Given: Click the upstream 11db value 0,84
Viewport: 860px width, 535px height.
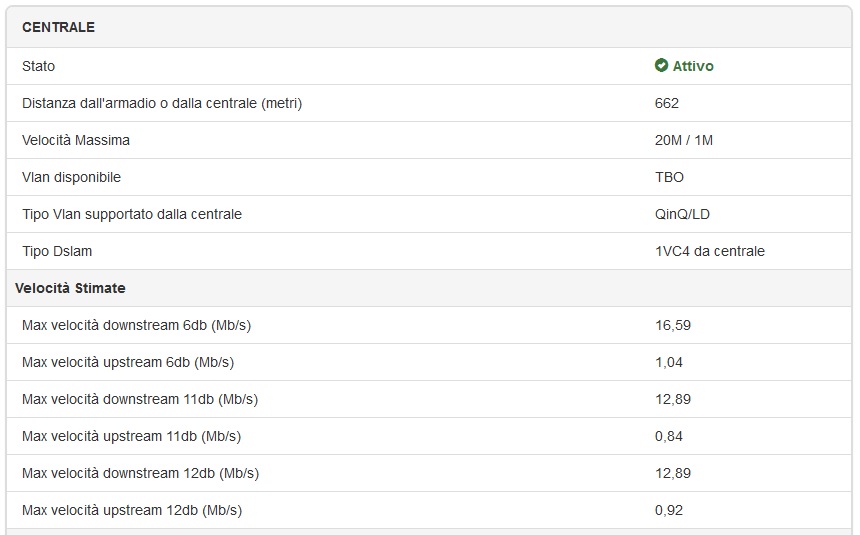Looking at the screenshot, I should click(x=669, y=436).
